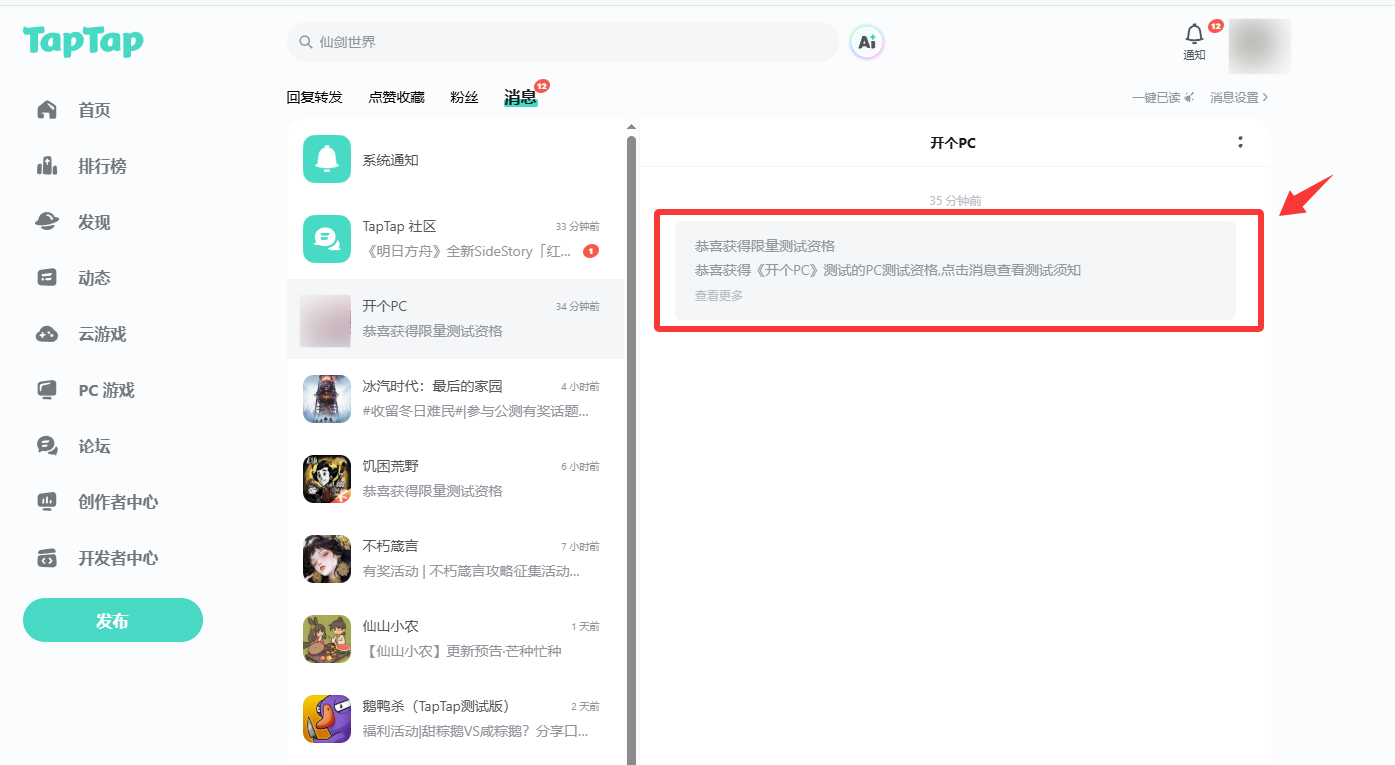This screenshot has width=1395, height=765.
Task: Switch to the 消息 tab
Action: pos(520,97)
